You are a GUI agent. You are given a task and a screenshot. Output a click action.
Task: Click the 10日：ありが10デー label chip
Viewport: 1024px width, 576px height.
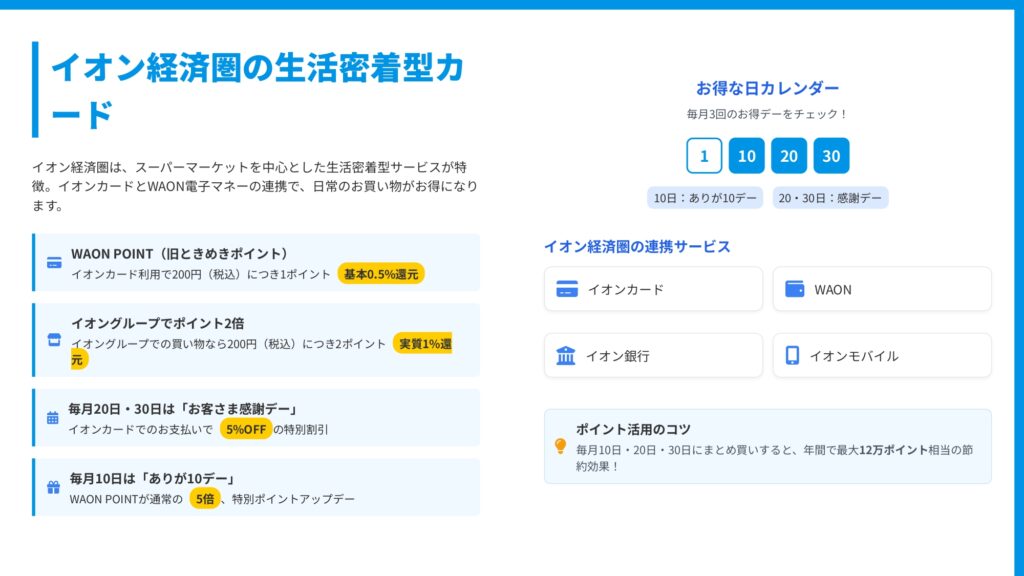[705, 198]
